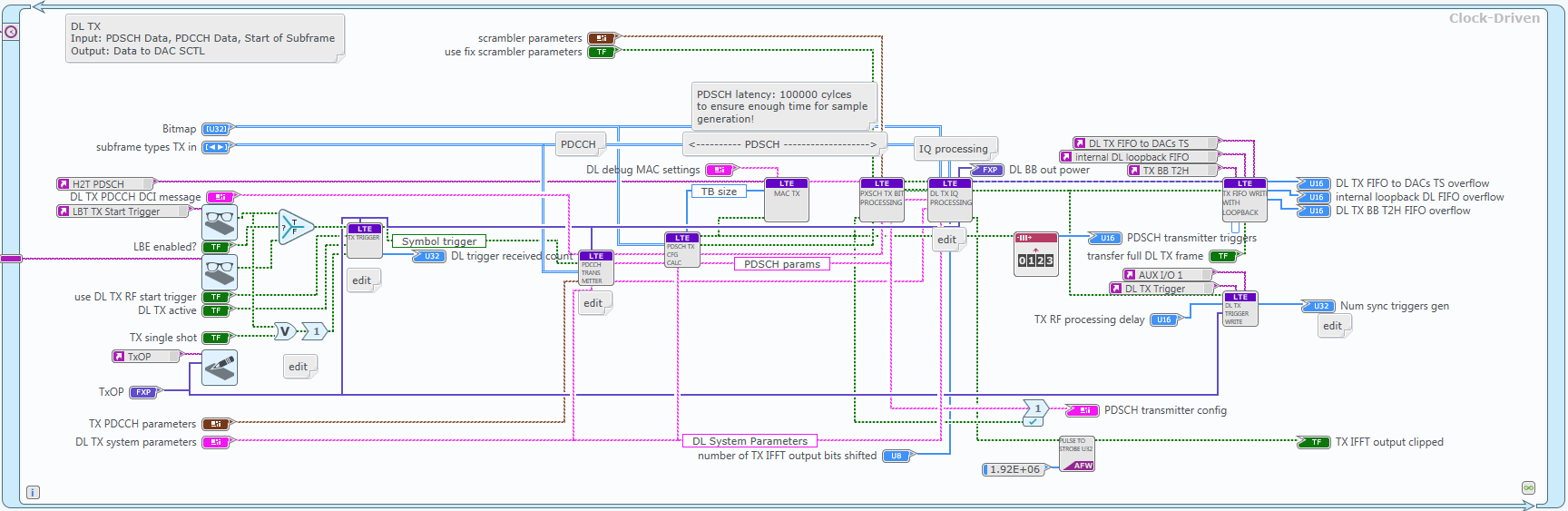The image size is (1568, 511).
Task: Open the DL TX FIFO to DACs TS selector
Action: (1145, 143)
